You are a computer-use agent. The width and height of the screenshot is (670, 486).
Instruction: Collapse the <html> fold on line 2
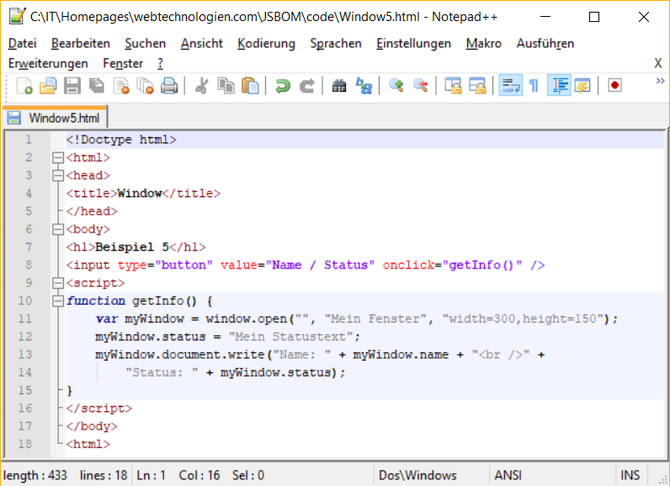point(58,158)
